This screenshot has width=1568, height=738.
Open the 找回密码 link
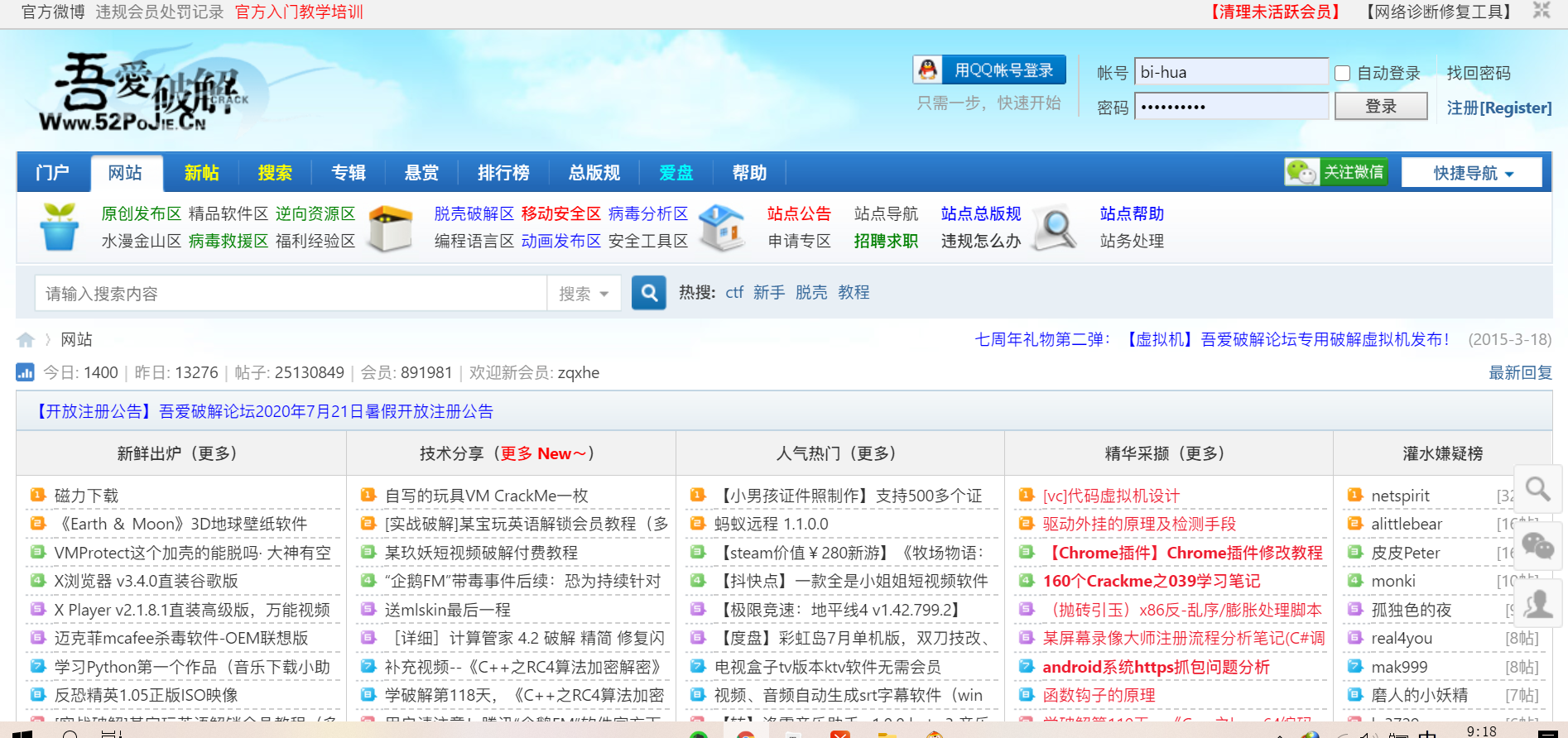(1478, 73)
